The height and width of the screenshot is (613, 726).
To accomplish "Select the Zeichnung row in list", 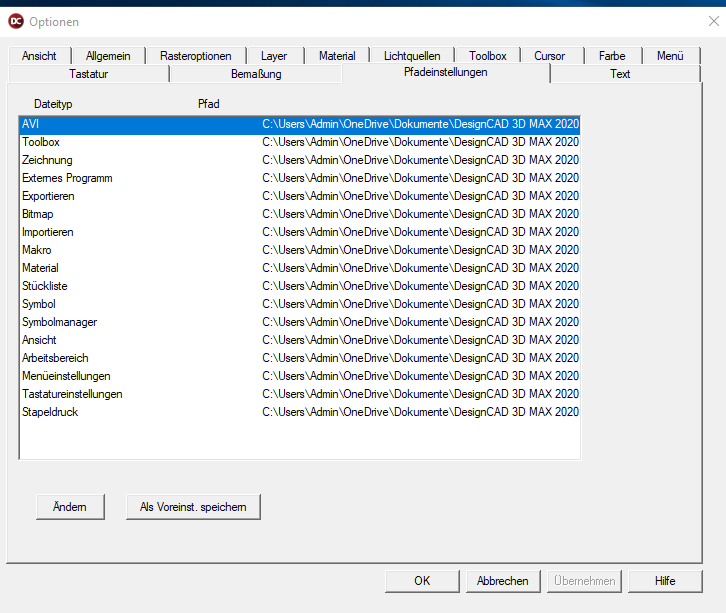I will click(47, 160).
